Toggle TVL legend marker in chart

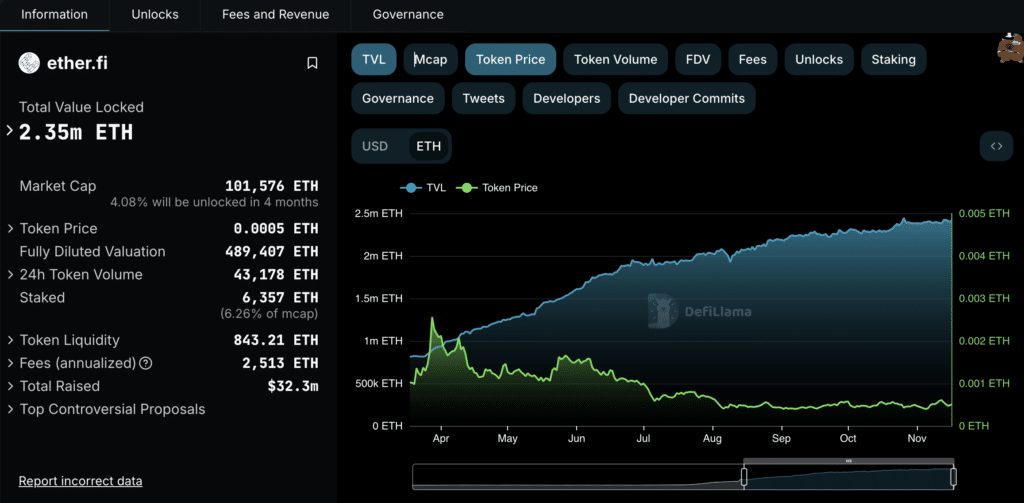click(411, 188)
